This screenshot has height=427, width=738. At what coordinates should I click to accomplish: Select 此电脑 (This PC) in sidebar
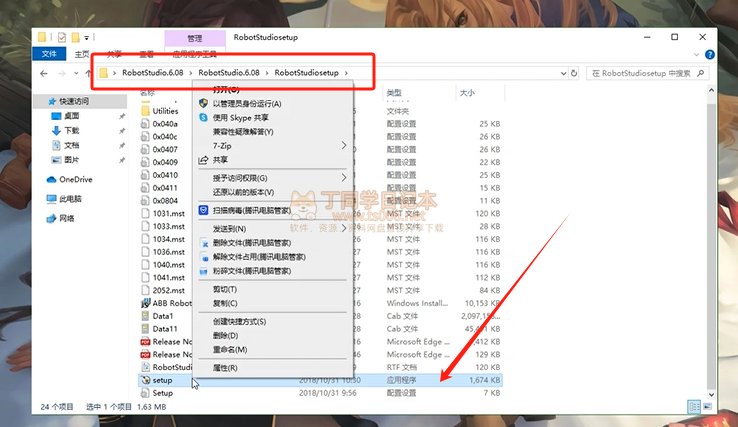pos(70,198)
